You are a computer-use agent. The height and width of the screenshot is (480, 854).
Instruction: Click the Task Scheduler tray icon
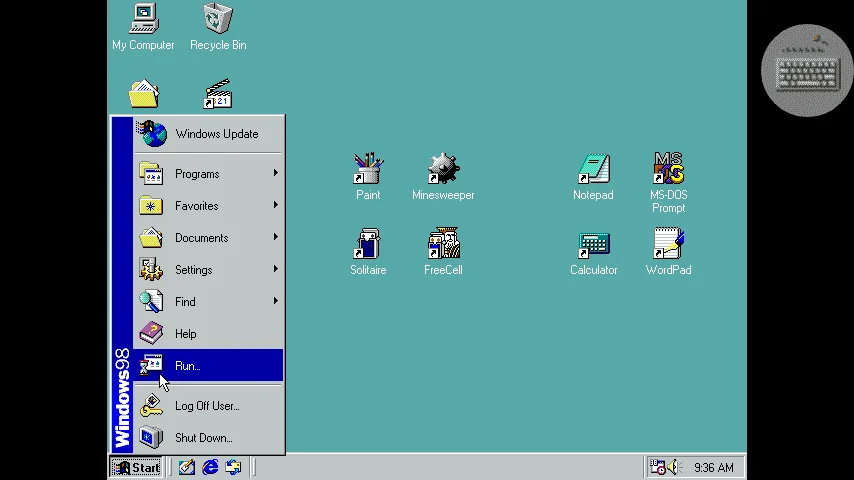click(657, 467)
